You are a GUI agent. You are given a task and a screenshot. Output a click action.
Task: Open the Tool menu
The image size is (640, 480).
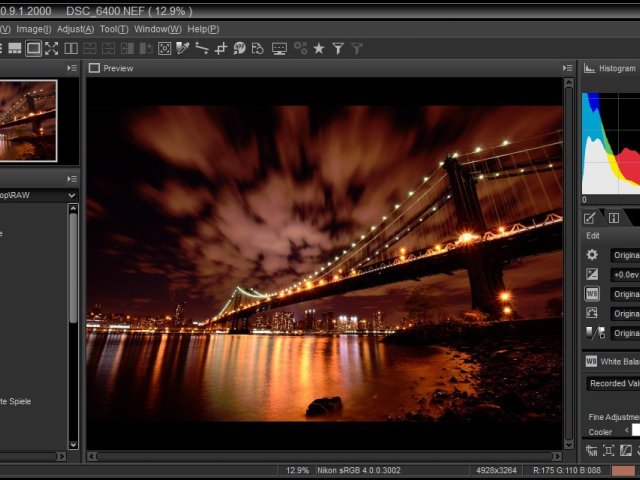[x=114, y=29]
